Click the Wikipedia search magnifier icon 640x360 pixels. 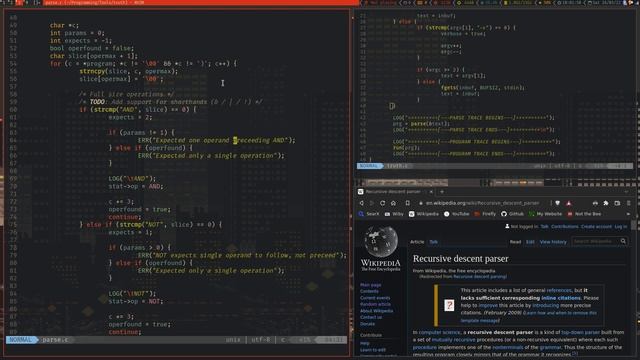[x=623, y=241]
